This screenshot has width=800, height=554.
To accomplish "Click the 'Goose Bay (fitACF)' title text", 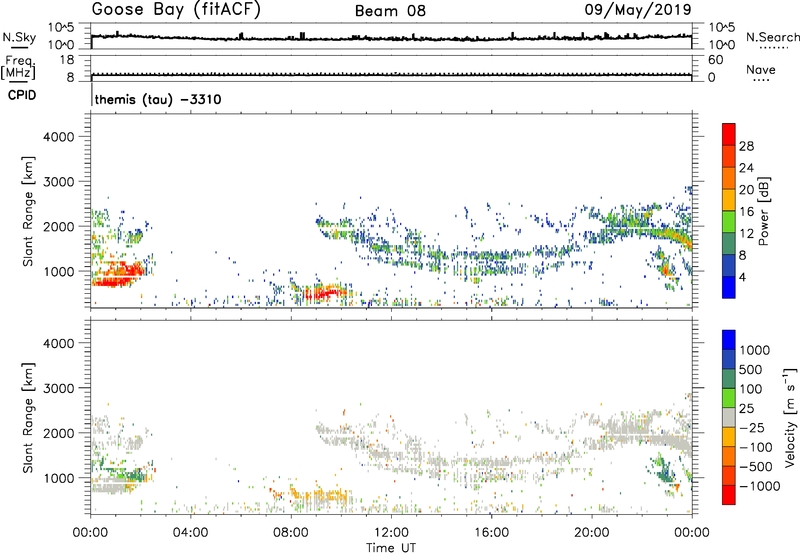I will (176, 10).
